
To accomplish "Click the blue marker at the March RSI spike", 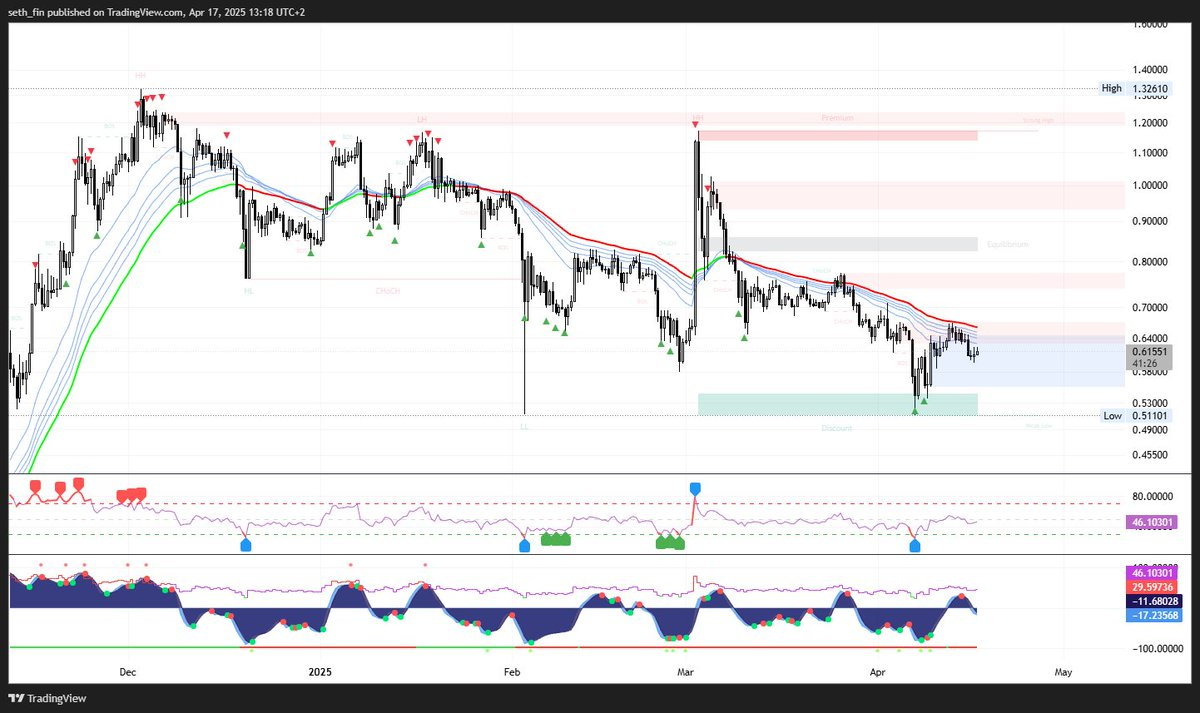I will coord(695,488).
